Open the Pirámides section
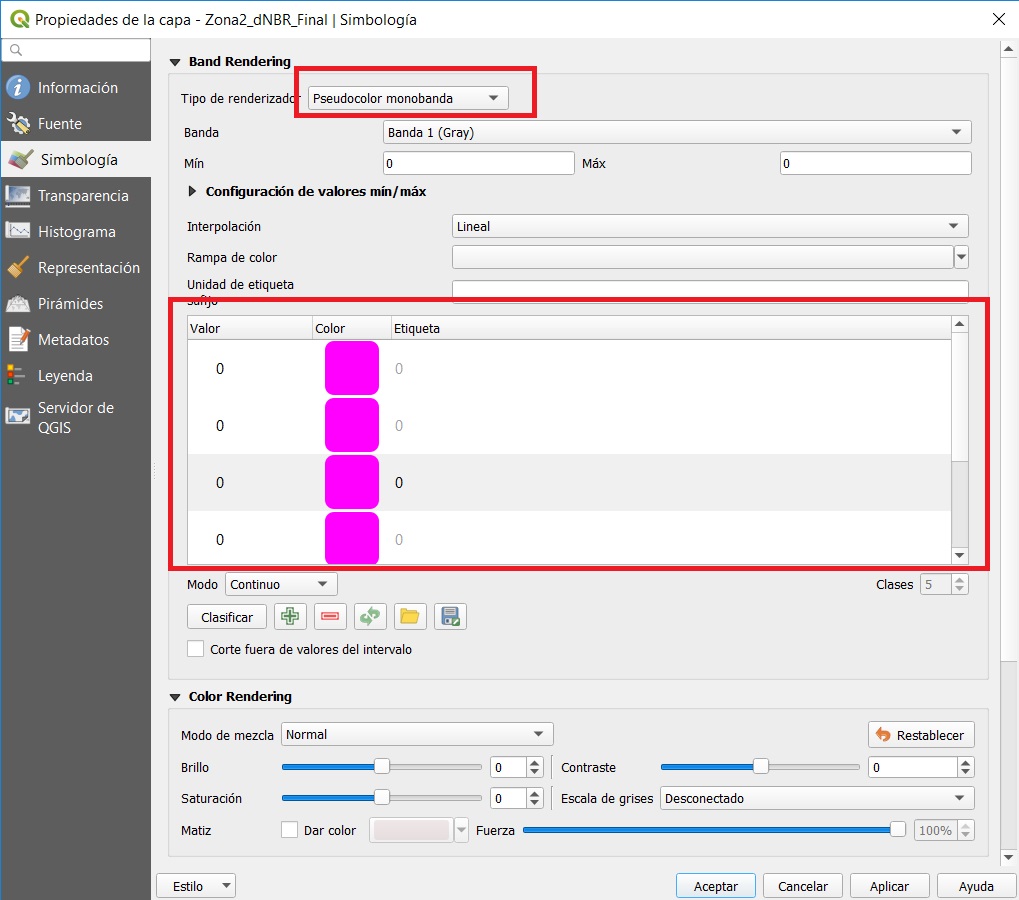Image resolution: width=1019 pixels, height=900 pixels. (x=70, y=304)
